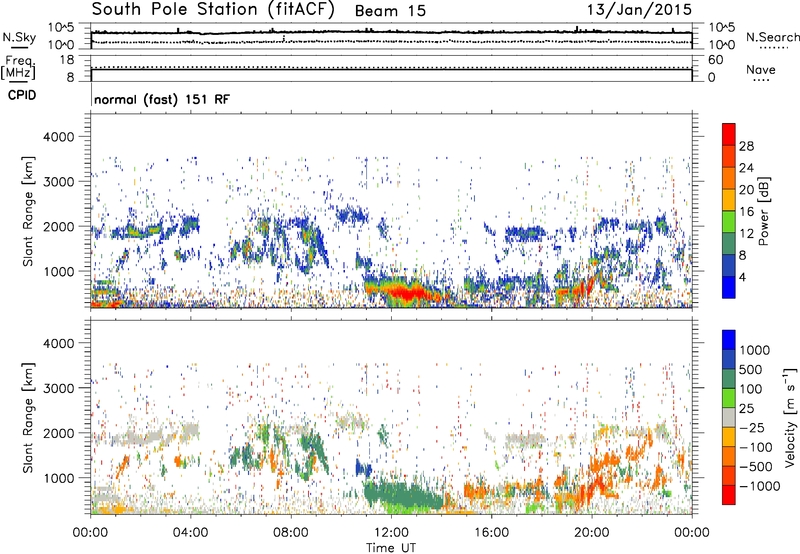Click the strong red echo near 12:00 in power panel
This screenshot has width=800, height=554.
coord(408,292)
